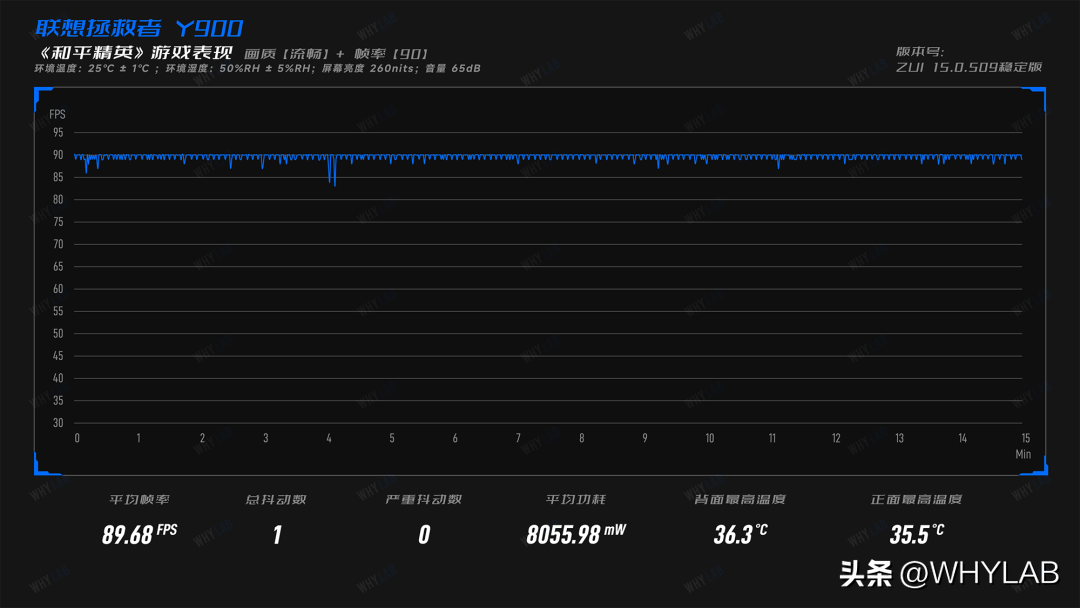The width and height of the screenshot is (1080, 608).
Task: Click the 正面最高温度 stat label
Action: point(916,499)
